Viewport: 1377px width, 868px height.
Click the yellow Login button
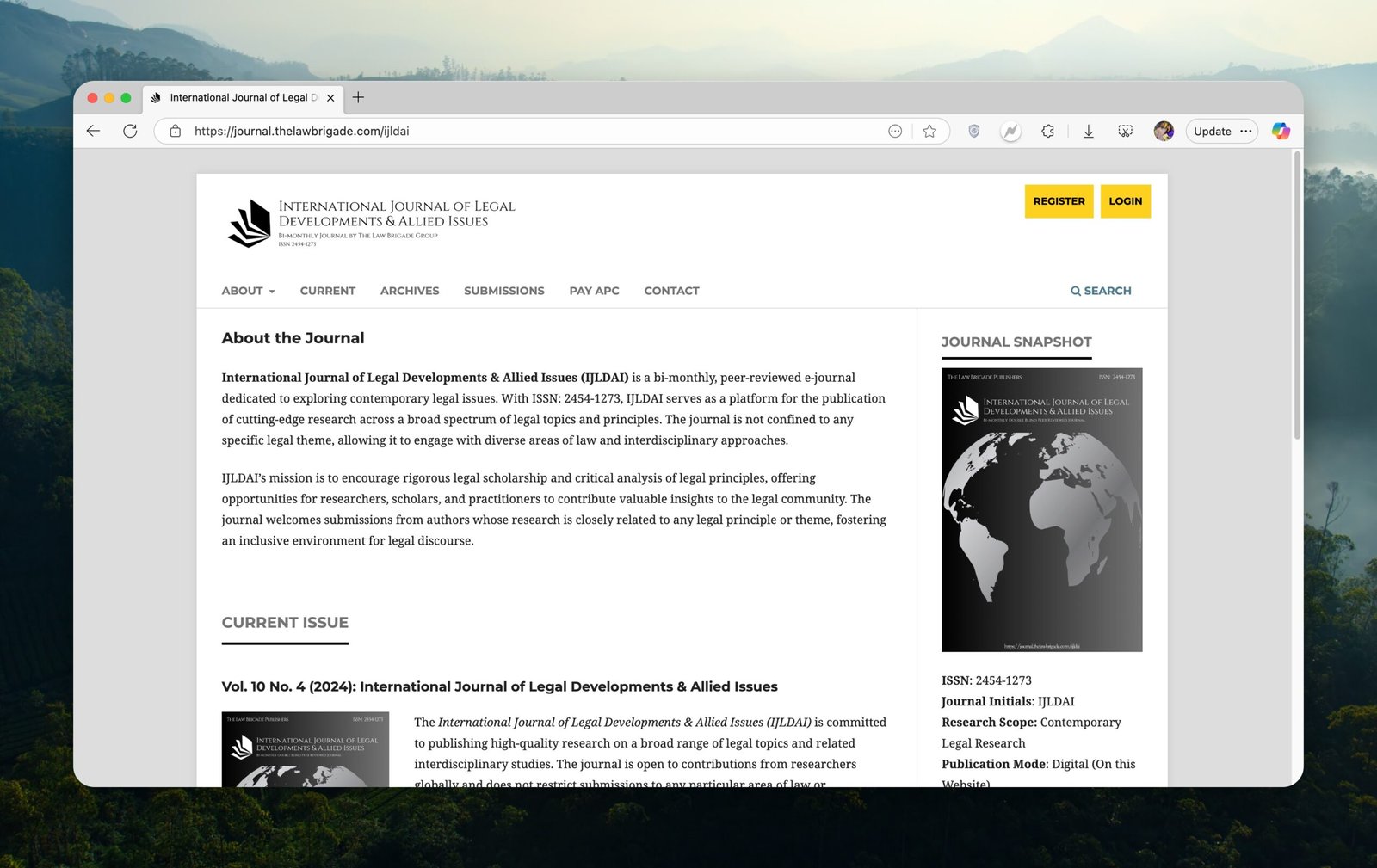1125,201
